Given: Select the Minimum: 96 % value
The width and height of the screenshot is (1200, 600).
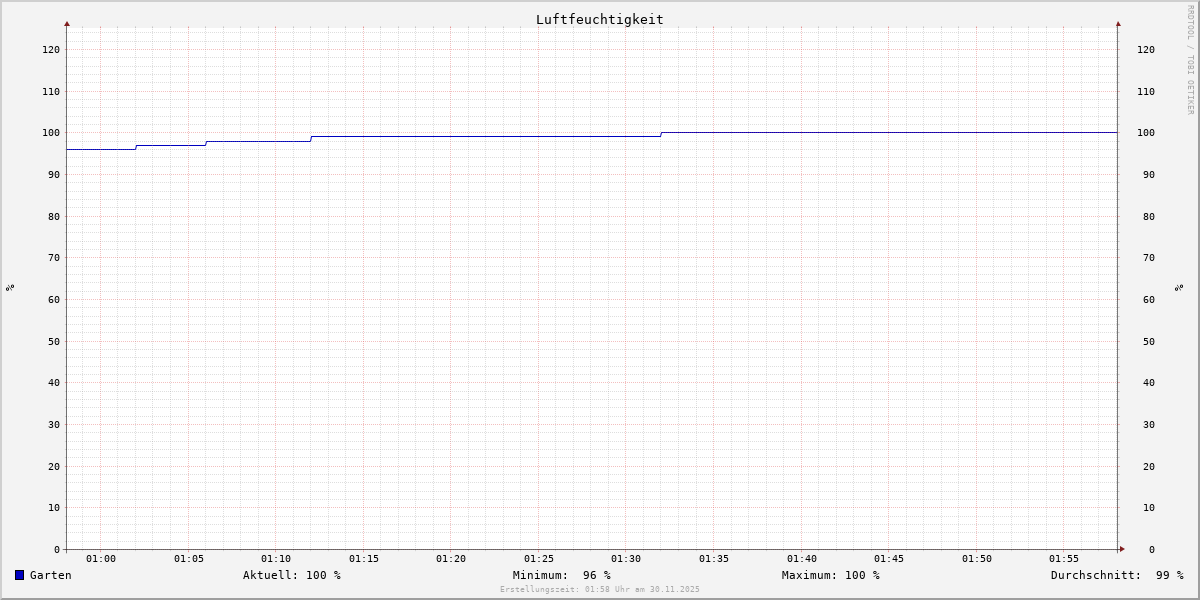Looking at the screenshot, I should (x=562, y=575).
